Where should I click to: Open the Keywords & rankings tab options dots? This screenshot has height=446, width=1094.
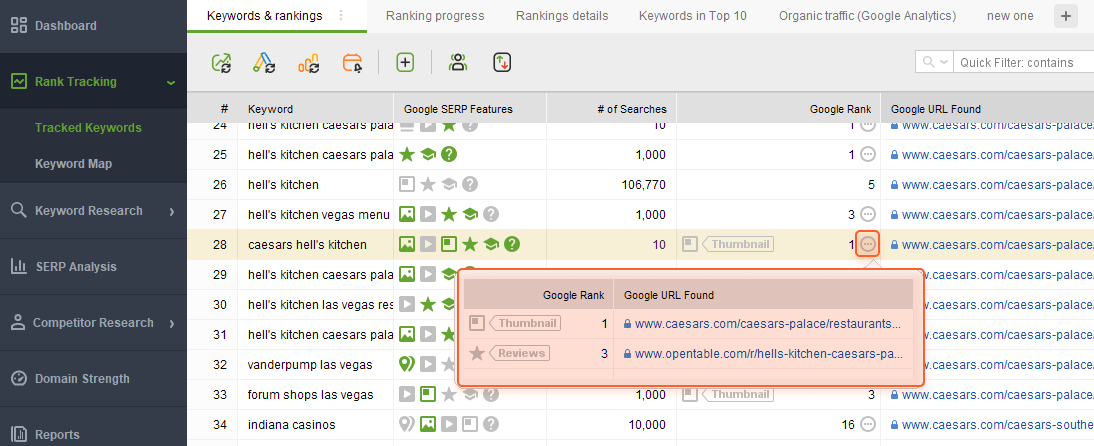340,15
